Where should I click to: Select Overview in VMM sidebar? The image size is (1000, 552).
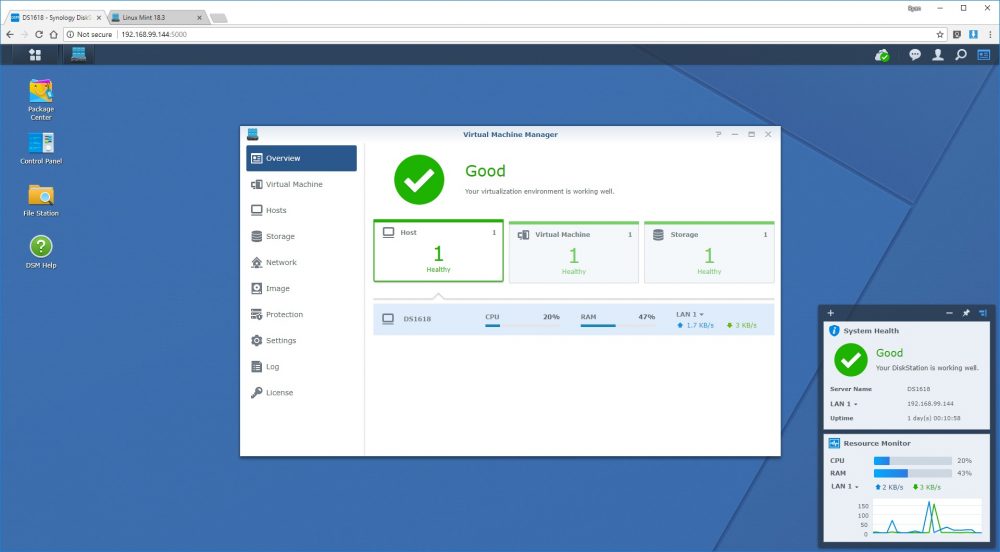(x=301, y=158)
